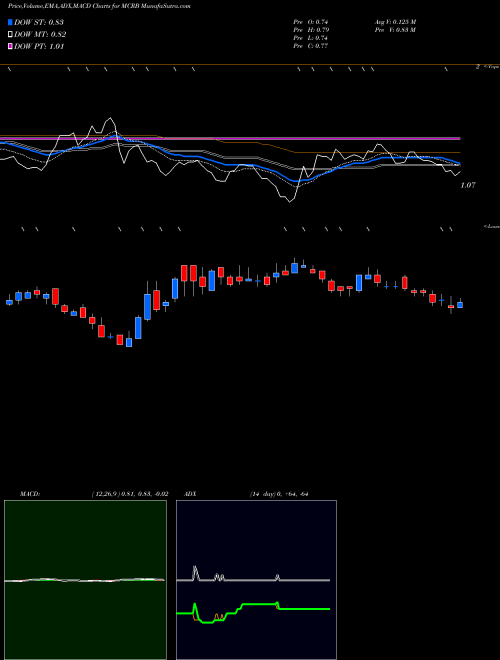The height and width of the screenshot is (660, 500).
Task: Select the 'DOW MT: 0.82' label
Action: (x=40, y=35)
